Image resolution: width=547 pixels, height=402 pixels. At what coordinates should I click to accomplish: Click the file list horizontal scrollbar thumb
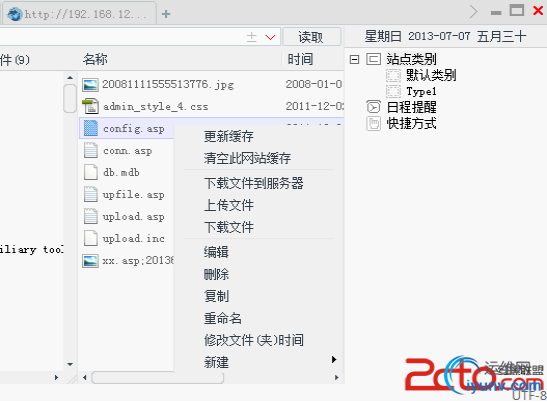pyautogui.click(x=157, y=378)
